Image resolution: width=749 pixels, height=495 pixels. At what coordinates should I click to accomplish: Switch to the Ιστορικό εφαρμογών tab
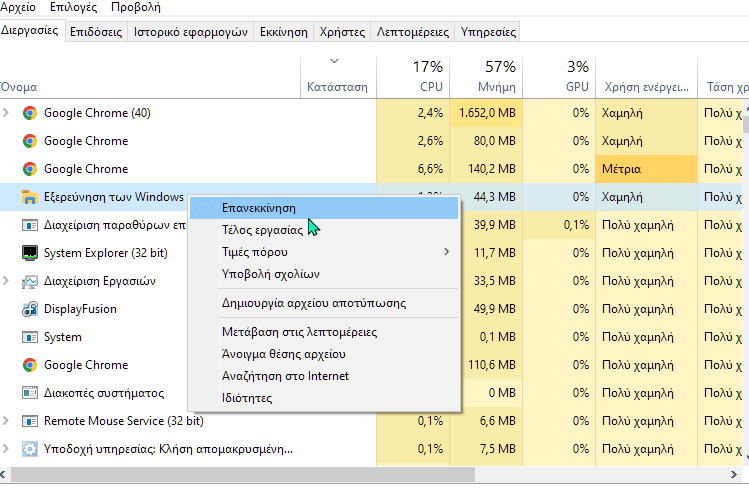tap(191, 32)
